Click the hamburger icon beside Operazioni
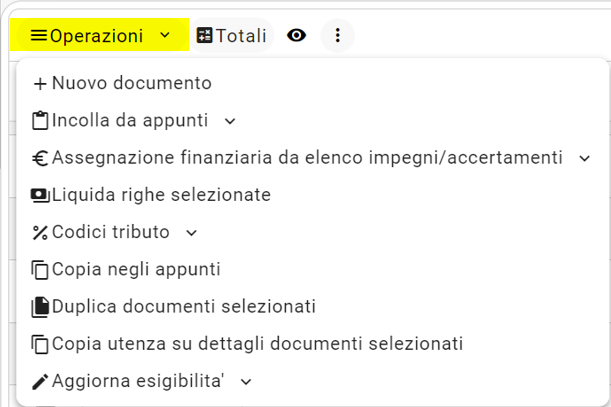The image size is (611, 407). (39, 36)
